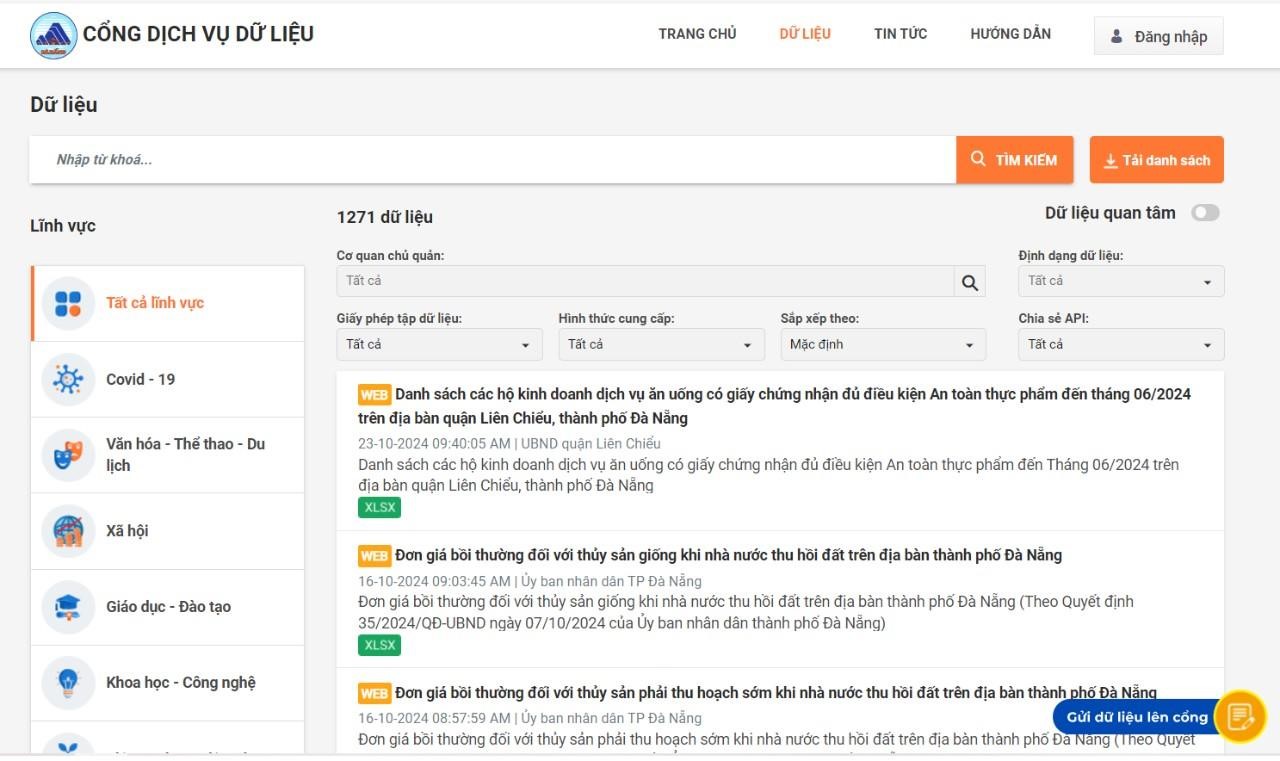Click the user icon beside Đăng nhập

click(1117, 37)
